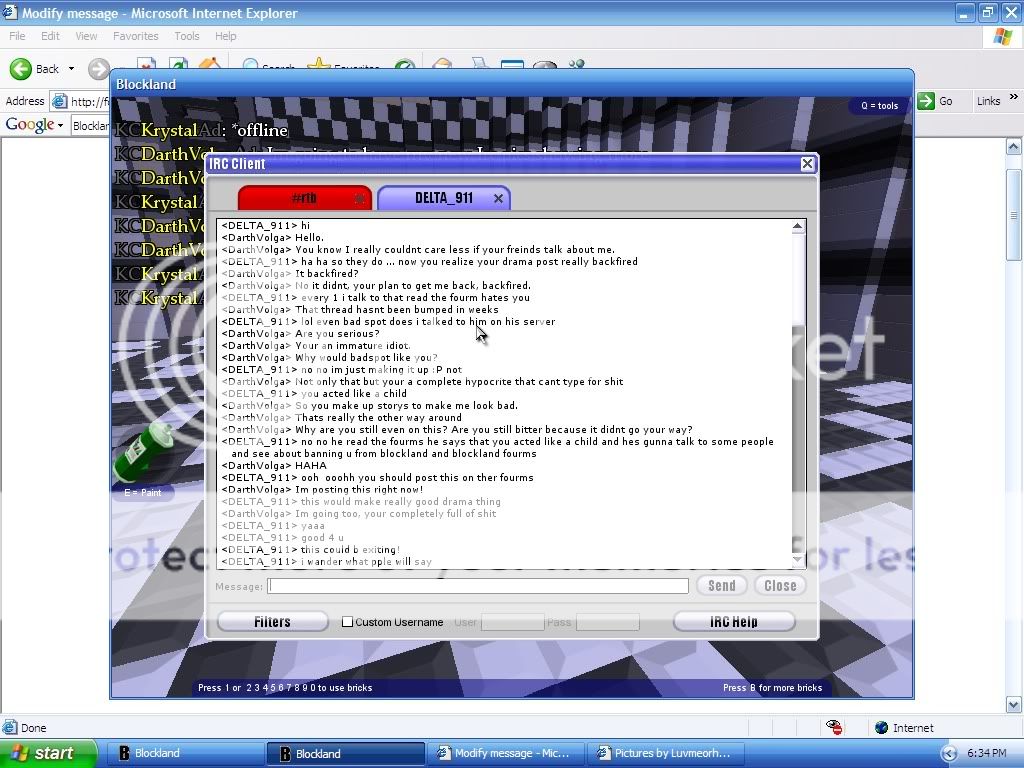This screenshot has height=768, width=1024.
Task: Click the green spray paint can icon
Action: coord(144,451)
